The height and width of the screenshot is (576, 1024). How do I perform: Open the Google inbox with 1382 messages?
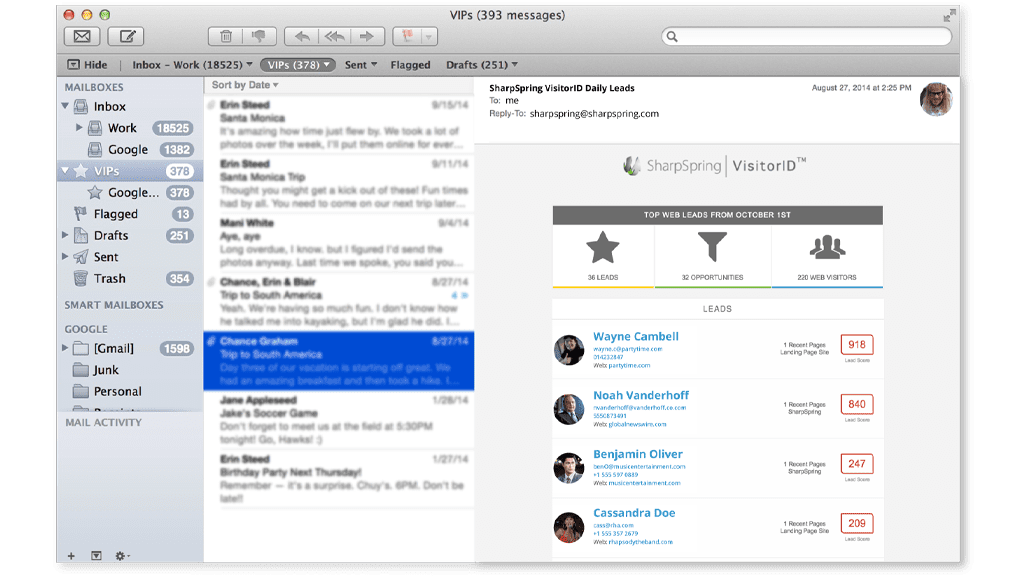click(128, 150)
